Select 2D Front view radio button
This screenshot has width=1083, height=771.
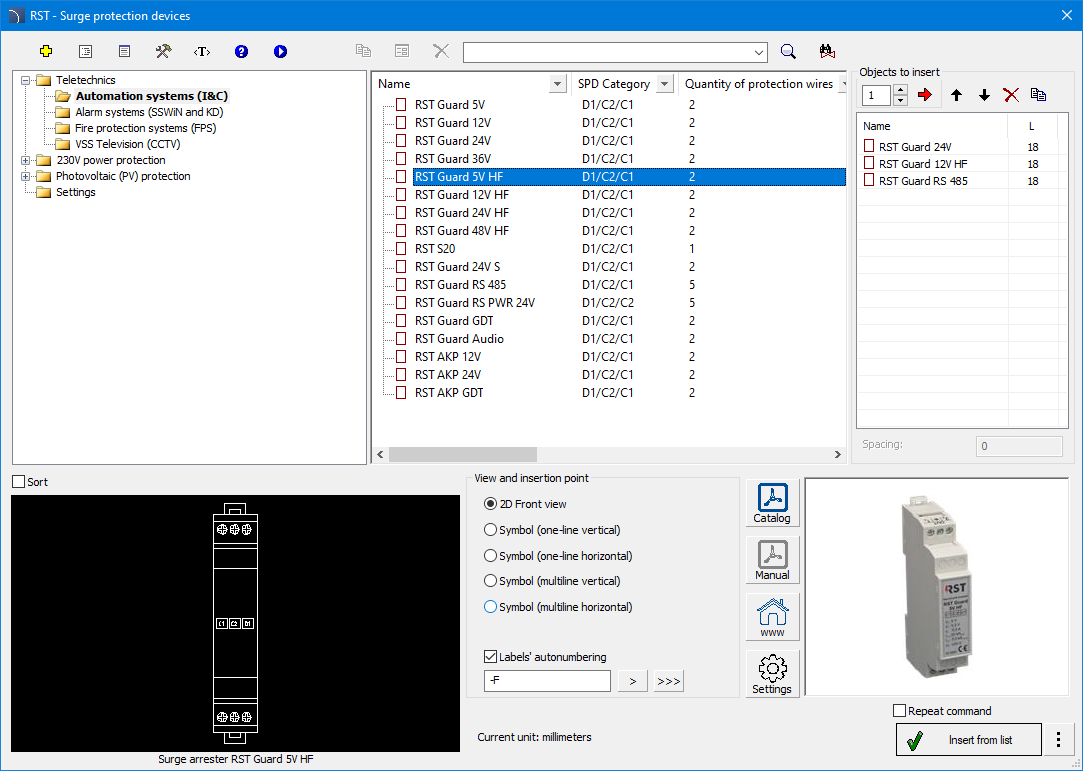(x=490, y=504)
